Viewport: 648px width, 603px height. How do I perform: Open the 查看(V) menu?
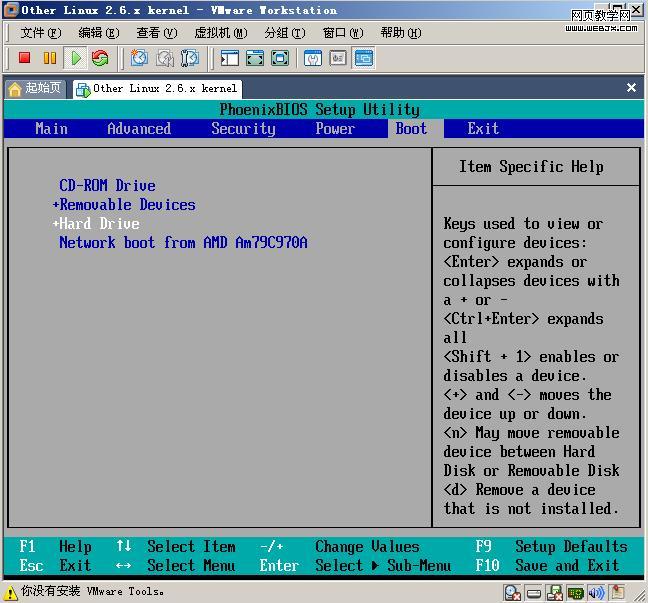pyautogui.click(x=157, y=32)
